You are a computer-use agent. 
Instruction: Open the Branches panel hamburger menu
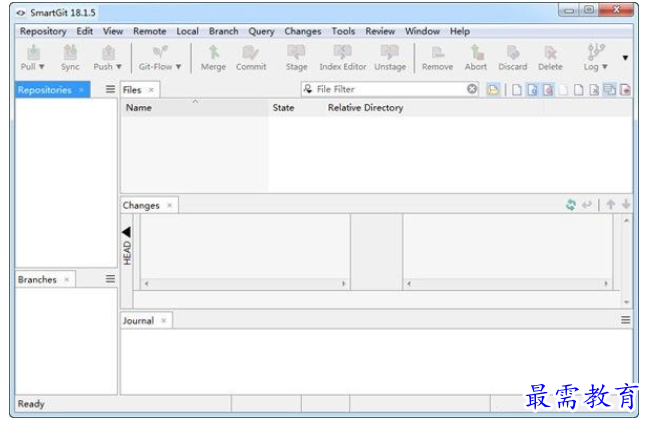[x=110, y=279]
